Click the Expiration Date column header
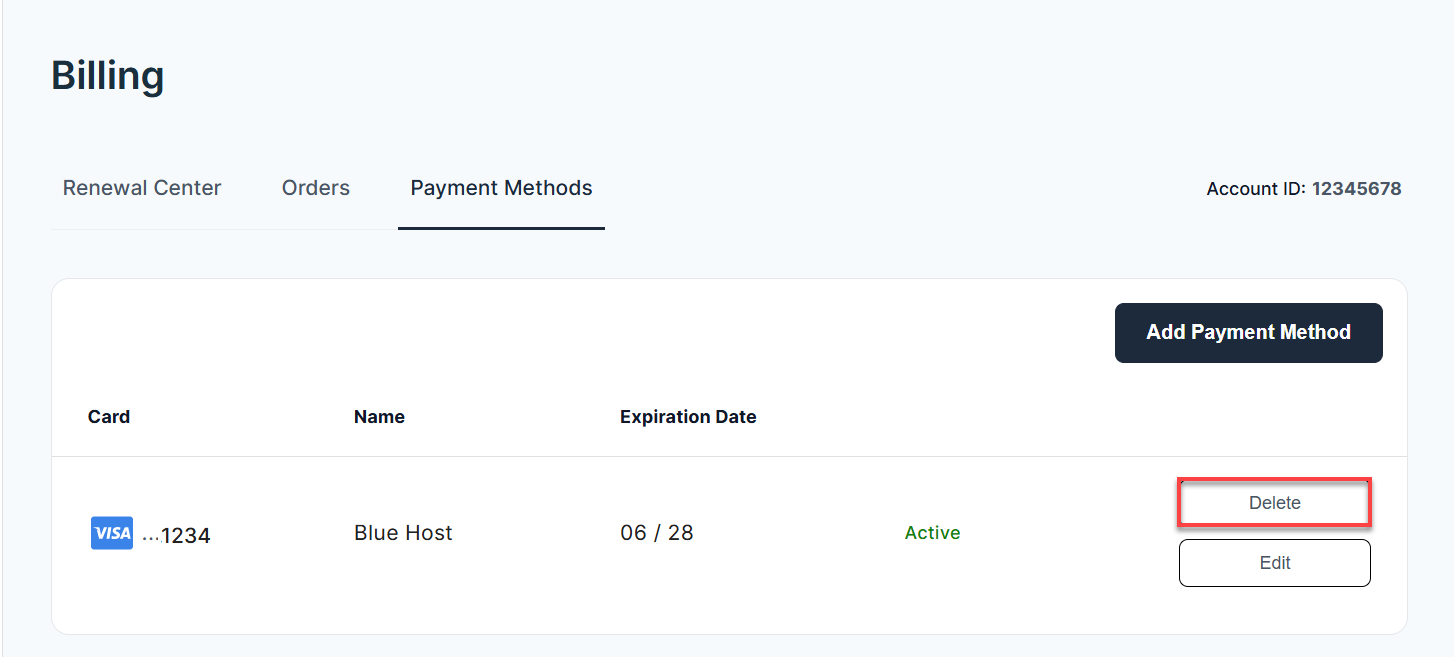The height and width of the screenshot is (657, 1454). coord(688,416)
